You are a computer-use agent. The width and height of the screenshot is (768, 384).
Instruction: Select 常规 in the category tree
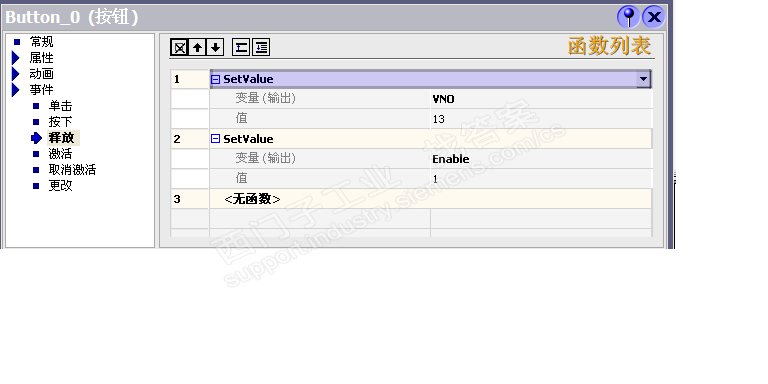tap(41, 42)
